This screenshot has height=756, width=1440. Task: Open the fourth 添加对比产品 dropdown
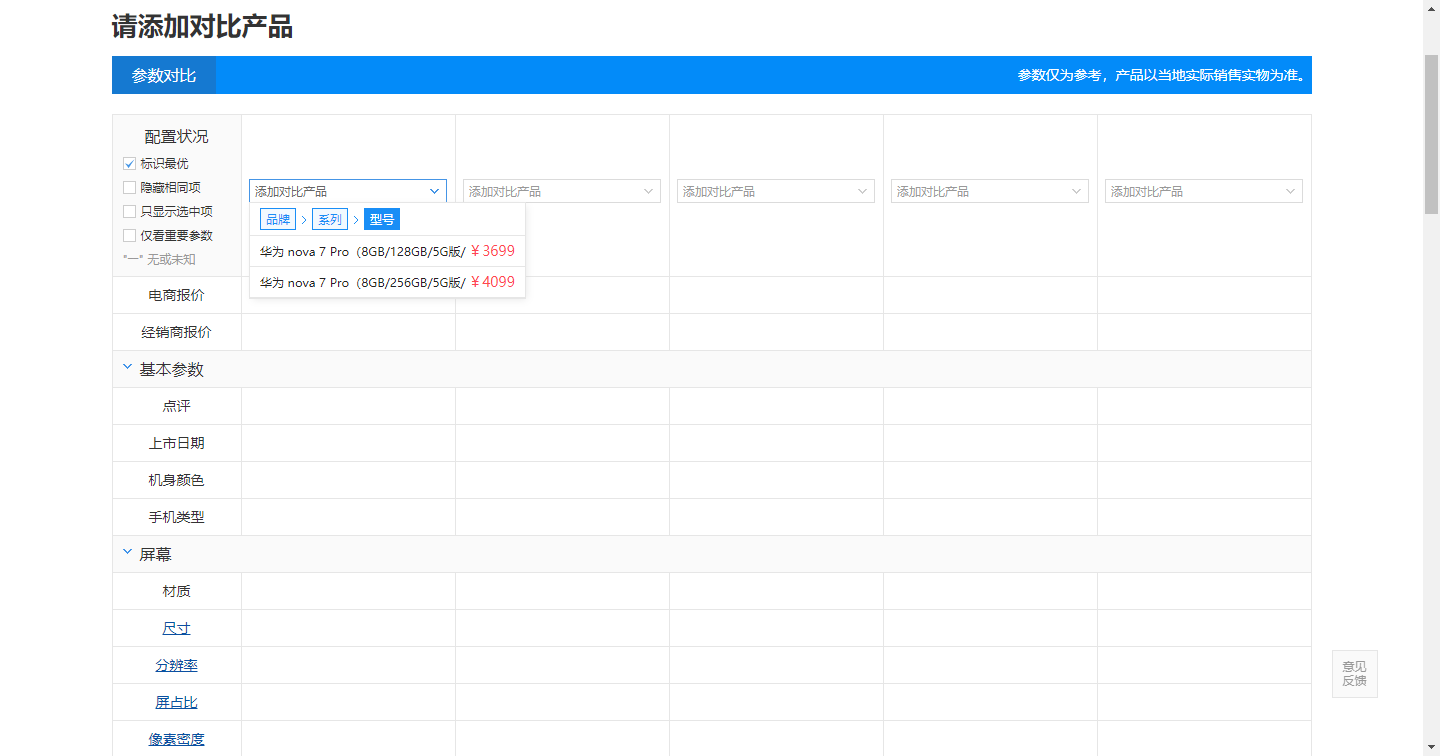coord(990,191)
